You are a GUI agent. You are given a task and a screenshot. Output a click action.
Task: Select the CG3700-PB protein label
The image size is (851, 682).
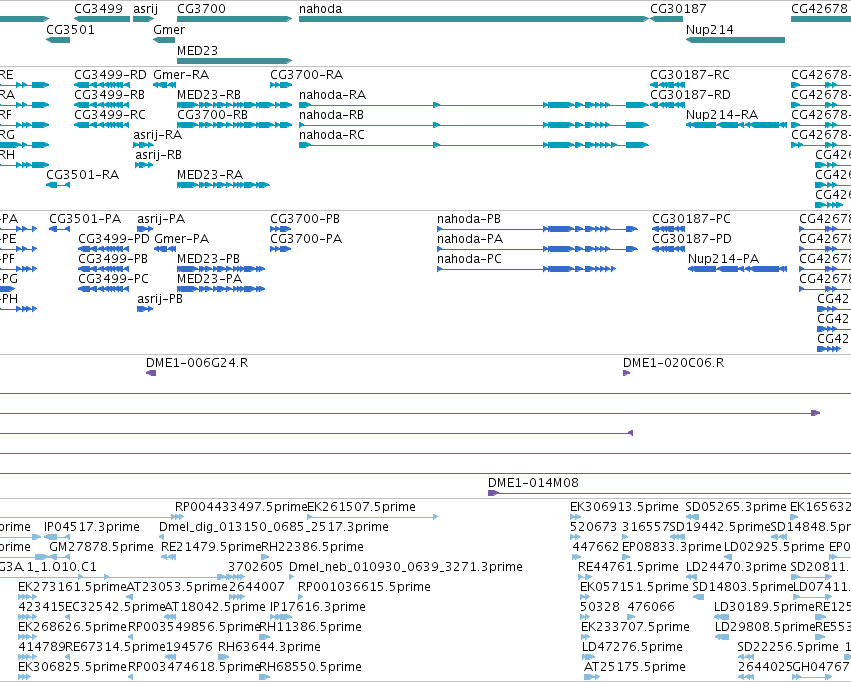(x=304, y=219)
